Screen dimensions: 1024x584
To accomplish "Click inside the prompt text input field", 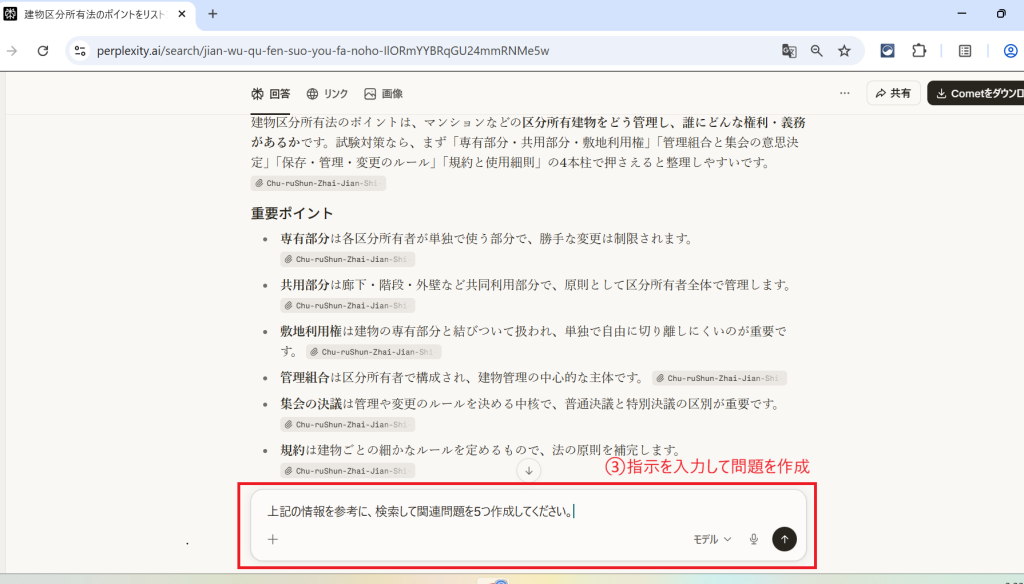I will 500,512.
